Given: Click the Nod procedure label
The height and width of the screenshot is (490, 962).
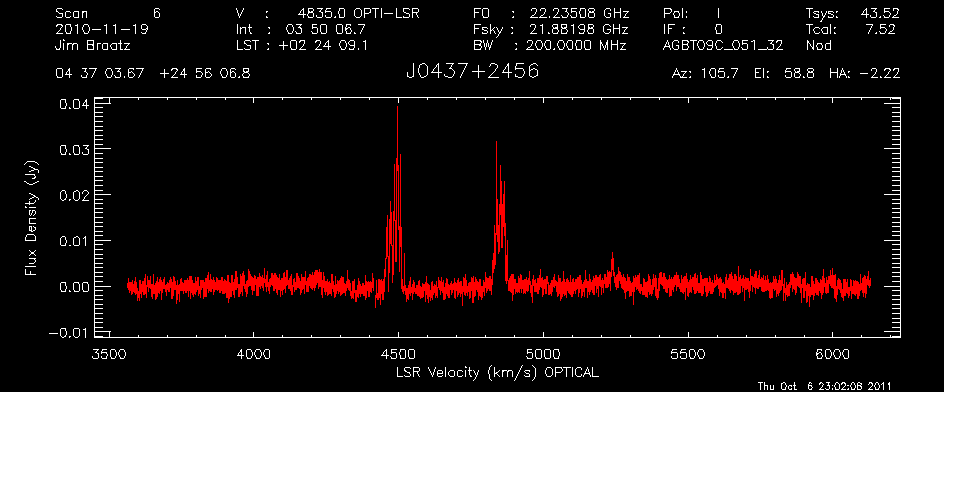Looking at the screenshot, I should tap(819, 45).
